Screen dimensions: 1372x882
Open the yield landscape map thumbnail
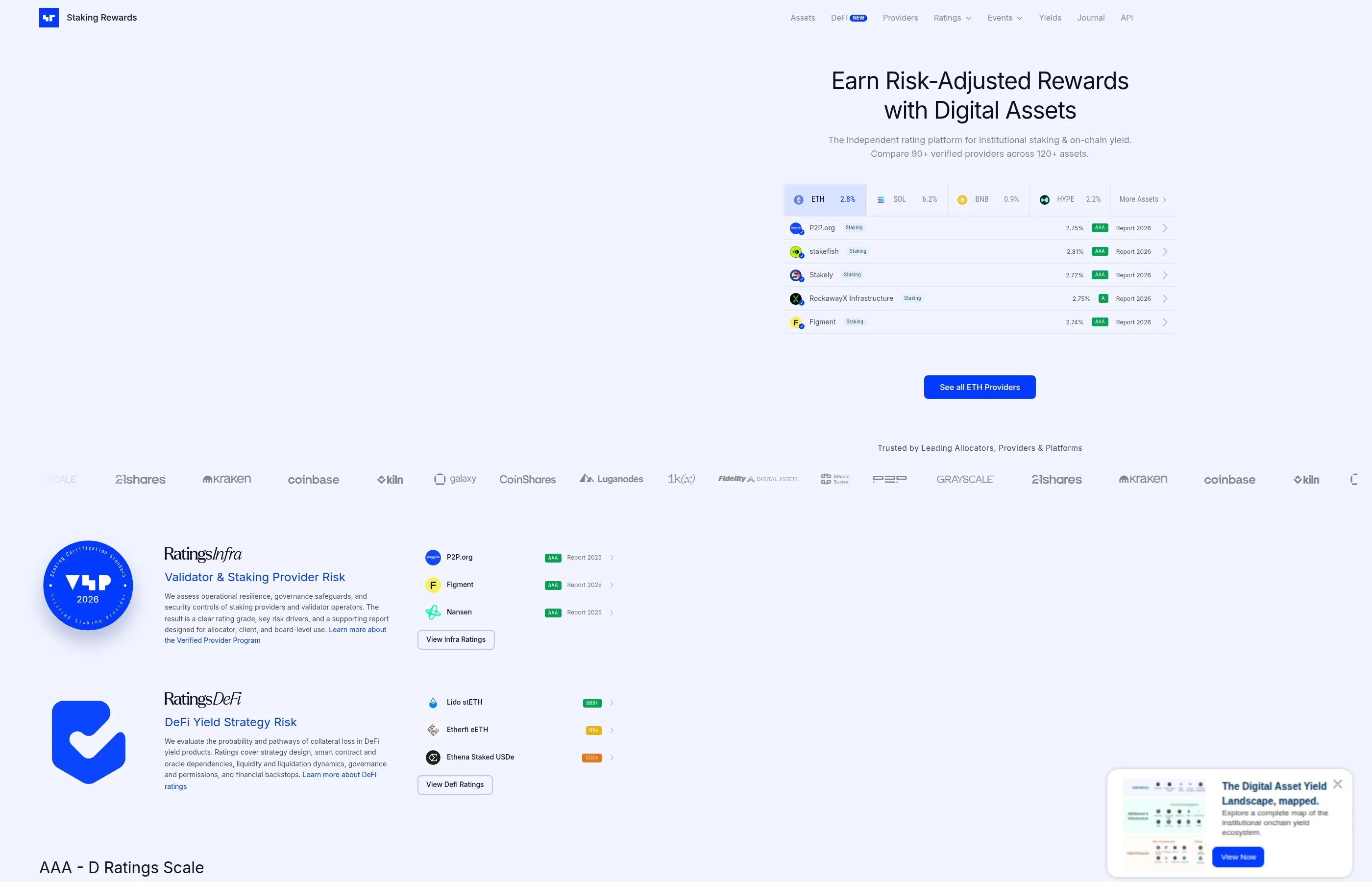(x=1164, y=824)
